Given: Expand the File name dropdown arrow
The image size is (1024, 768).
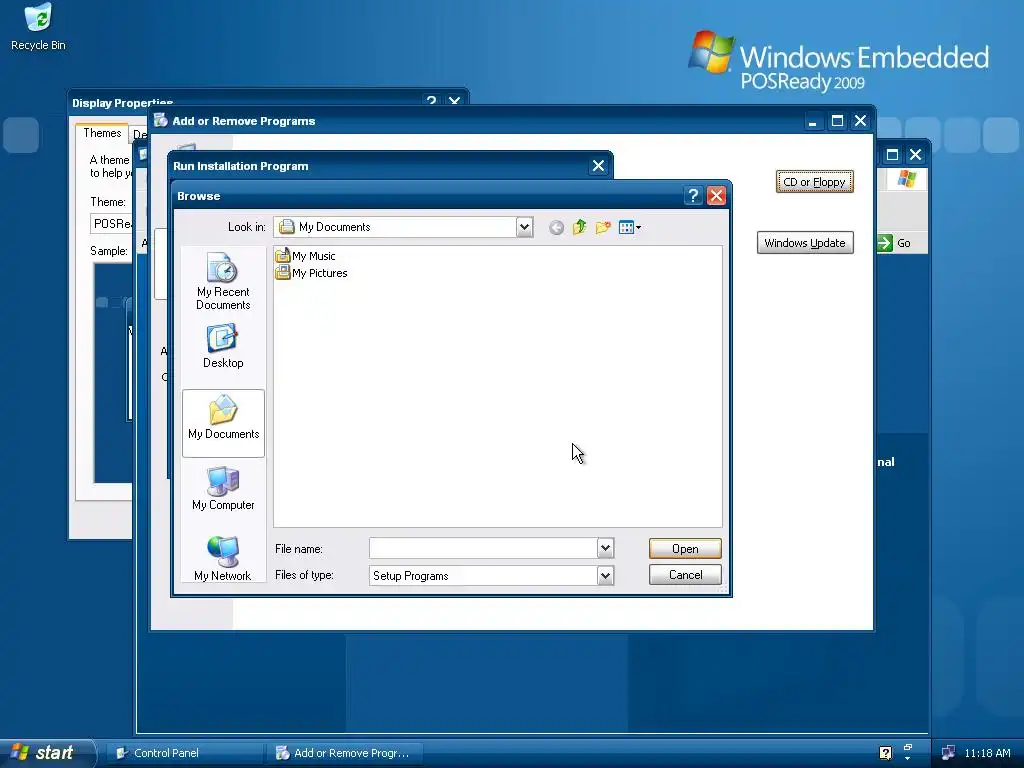Looking at the screenshot, I should [605, 549].
